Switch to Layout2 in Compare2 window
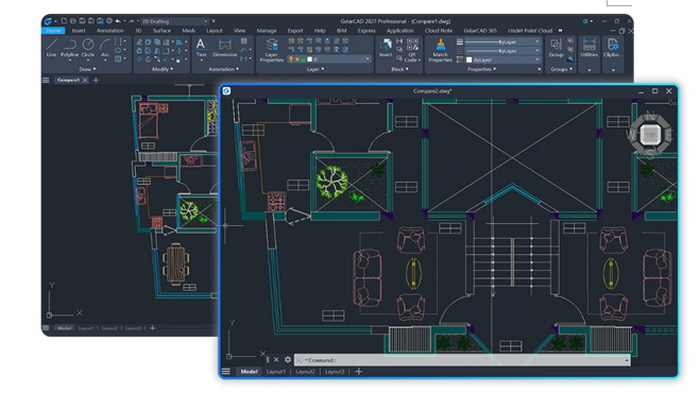 [x=305, y=371]
